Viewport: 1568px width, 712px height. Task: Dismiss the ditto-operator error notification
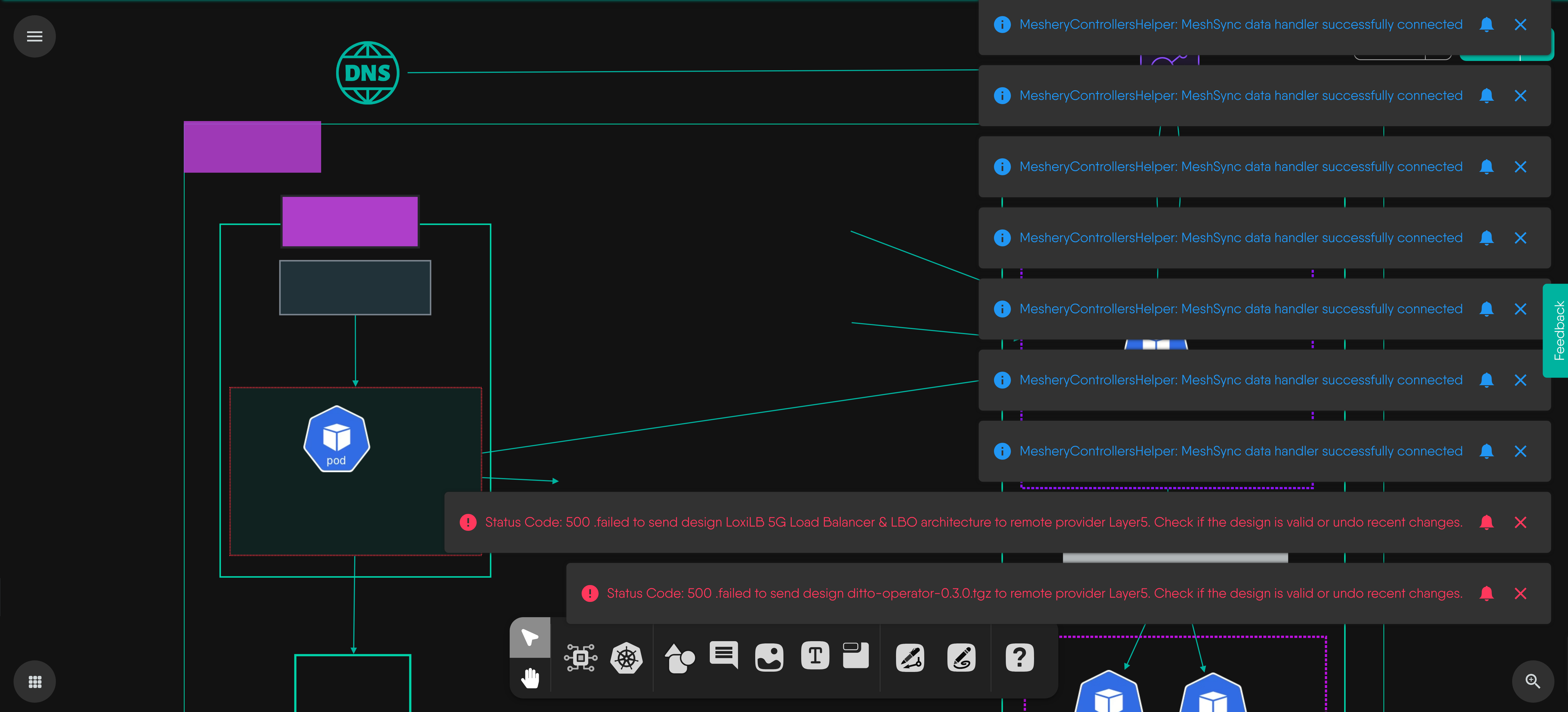[x=1520, y=593]
